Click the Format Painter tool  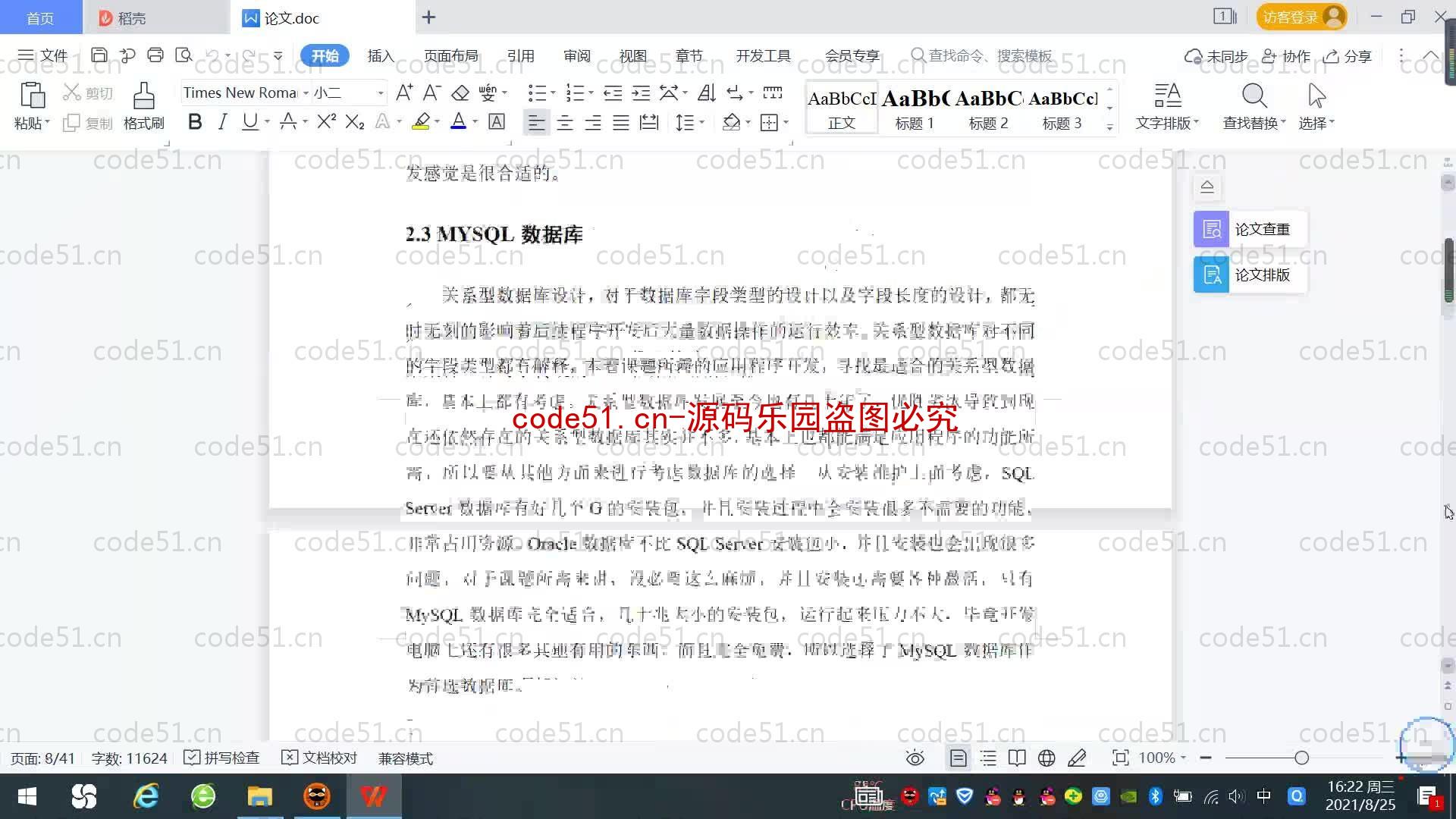click(144, 105)
